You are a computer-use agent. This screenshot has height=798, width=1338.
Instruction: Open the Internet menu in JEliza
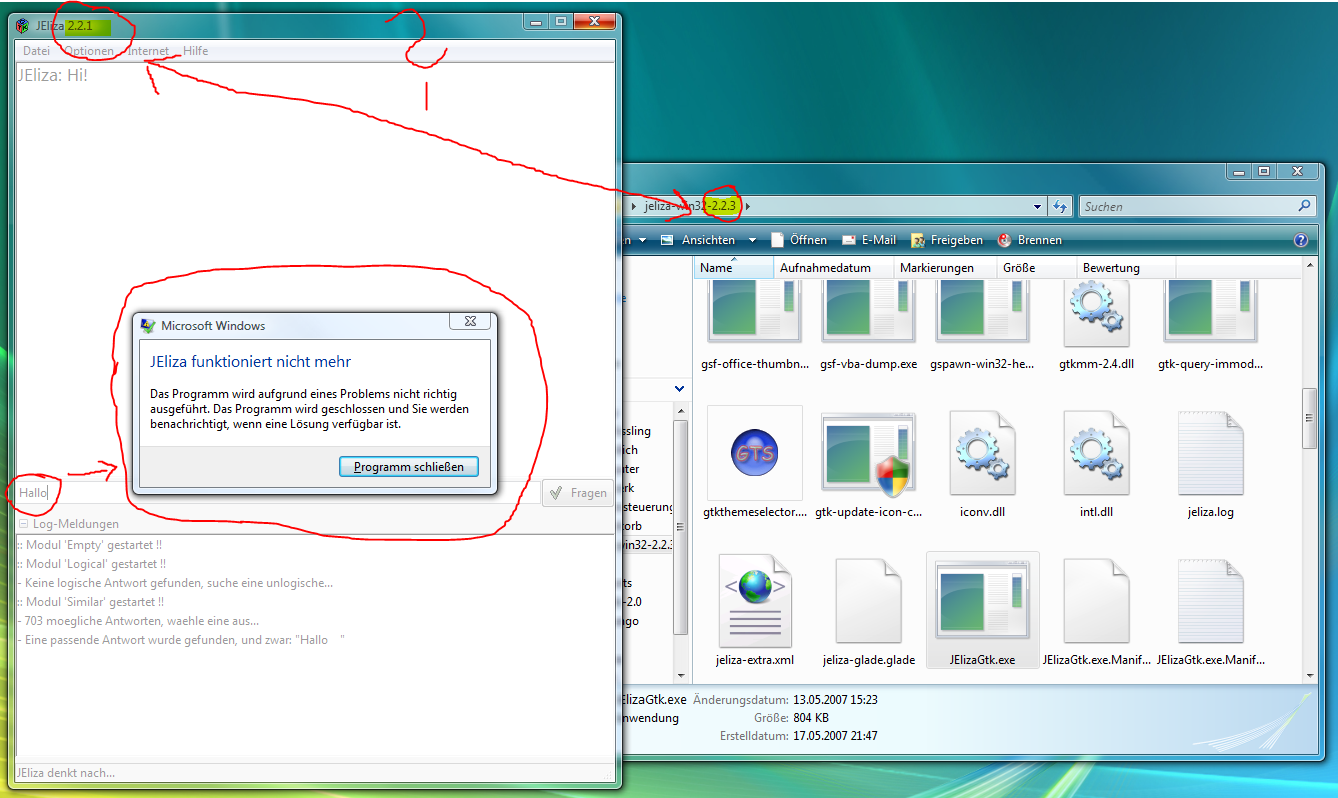(148, 51)
